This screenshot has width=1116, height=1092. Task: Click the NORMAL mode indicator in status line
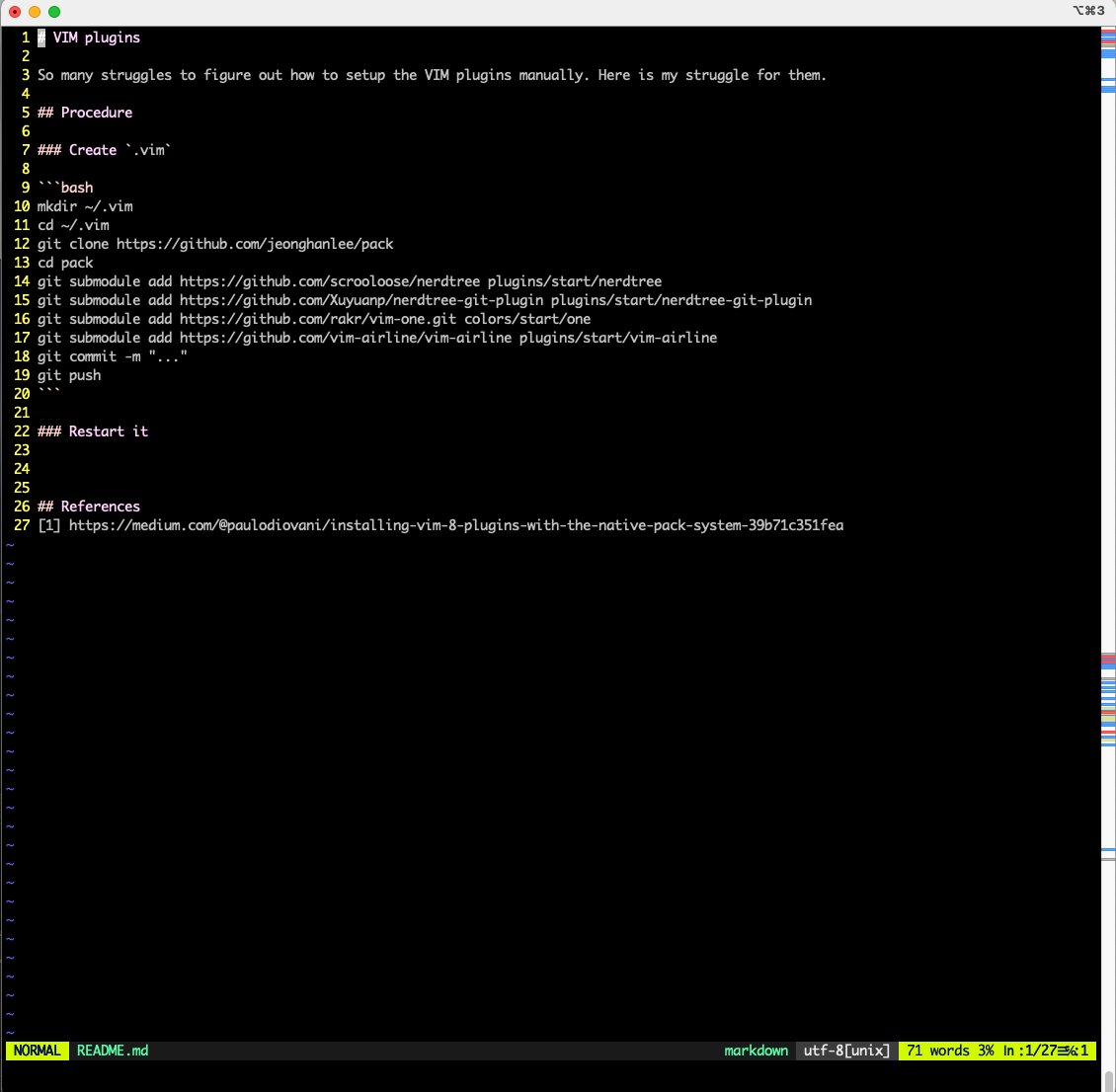(x=37, y=1051)
